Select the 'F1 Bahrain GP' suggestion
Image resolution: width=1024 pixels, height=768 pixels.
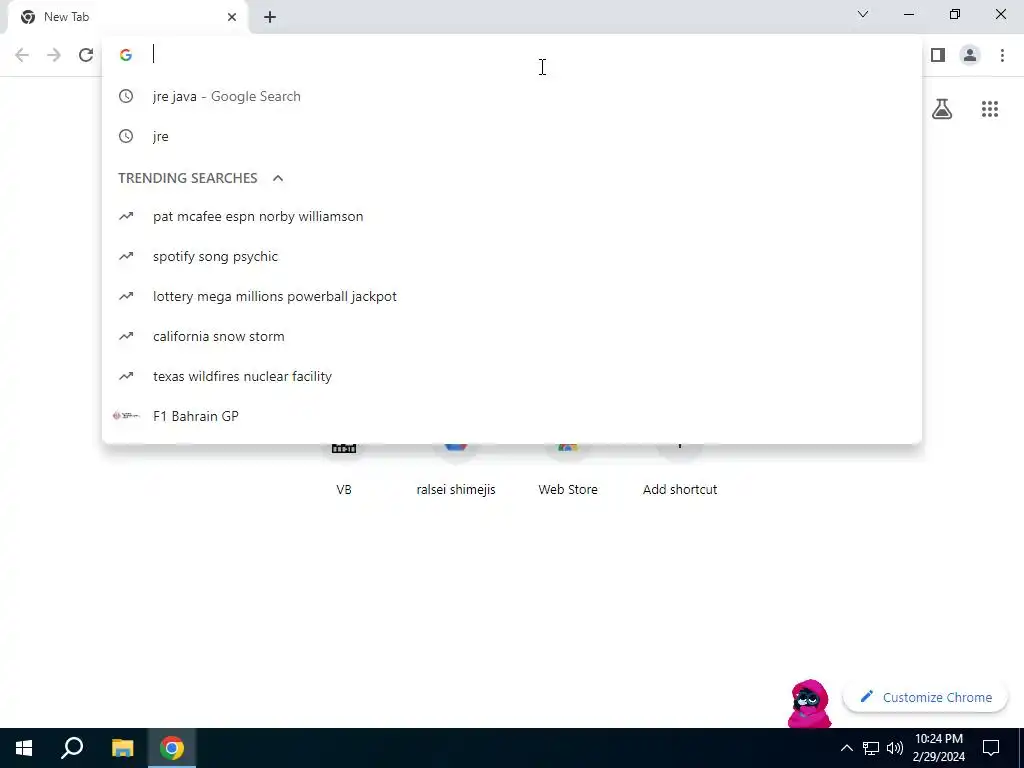[512, 415]
